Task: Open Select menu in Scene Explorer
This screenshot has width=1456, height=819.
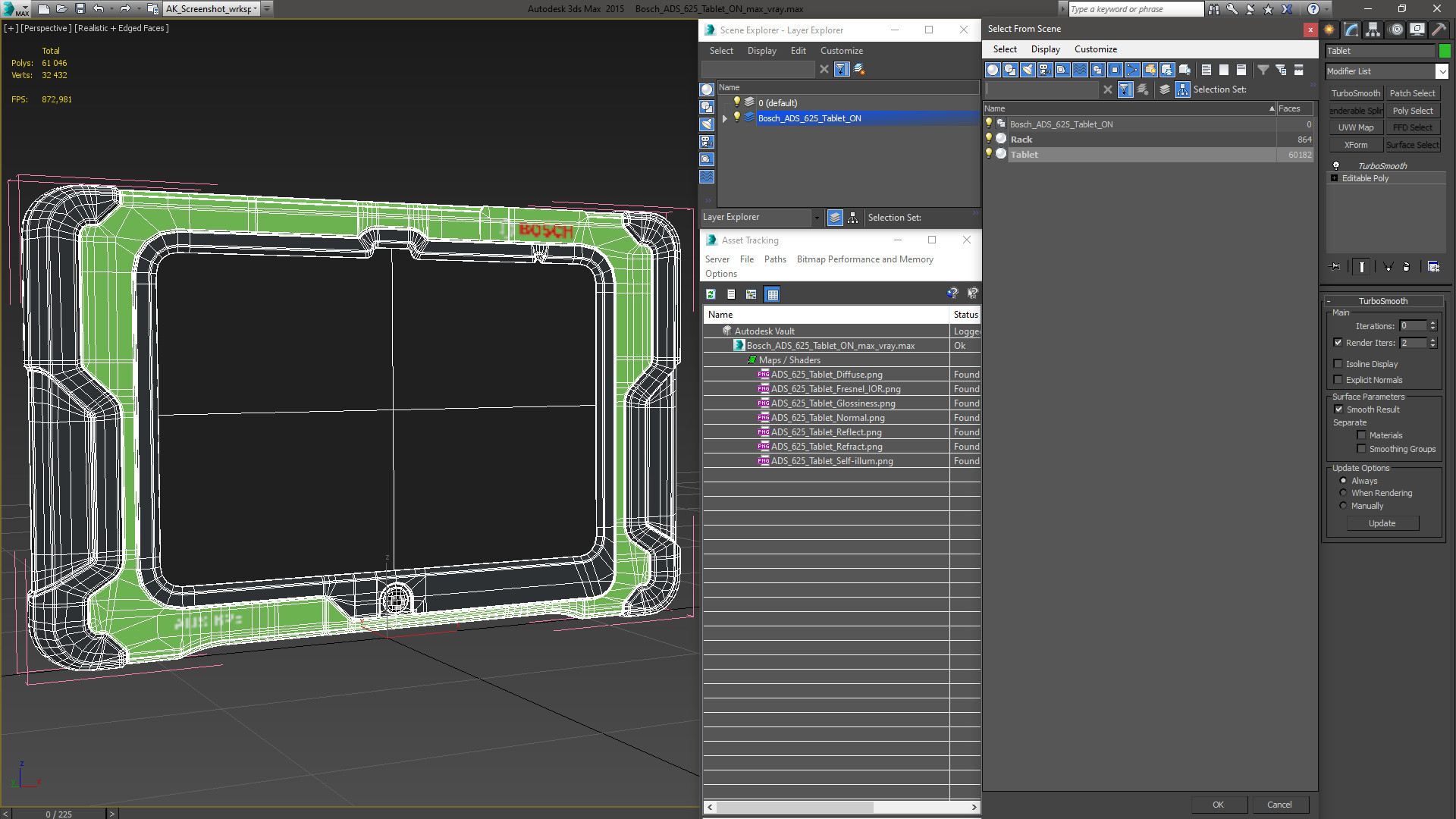Action: 721,51
